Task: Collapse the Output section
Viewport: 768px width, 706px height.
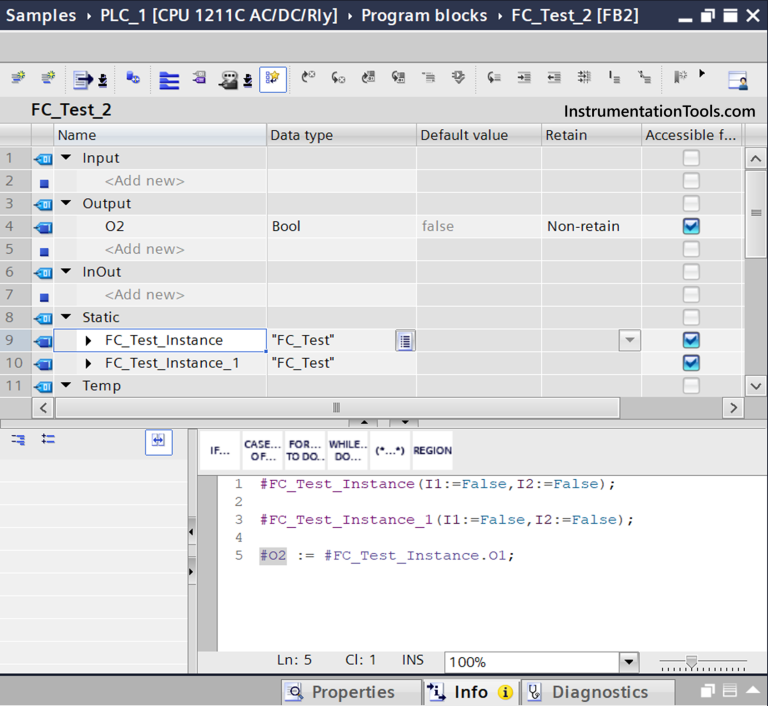Action: click(x=67, y=203)
